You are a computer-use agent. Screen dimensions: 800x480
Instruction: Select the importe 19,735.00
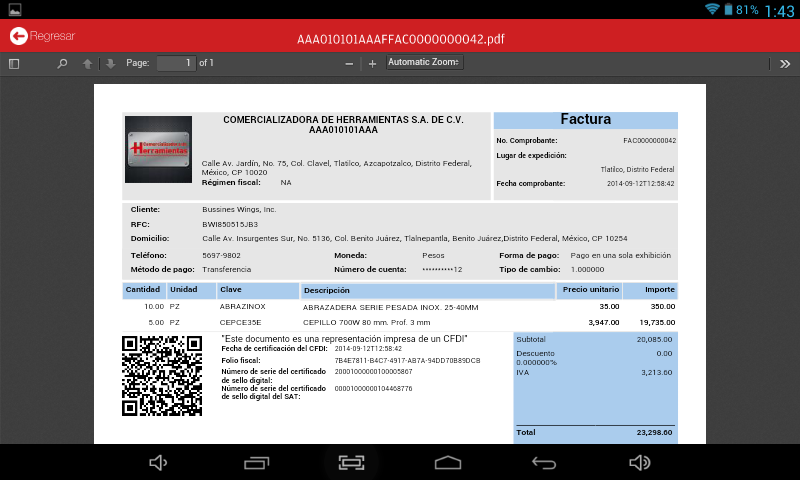coord(657,322)
